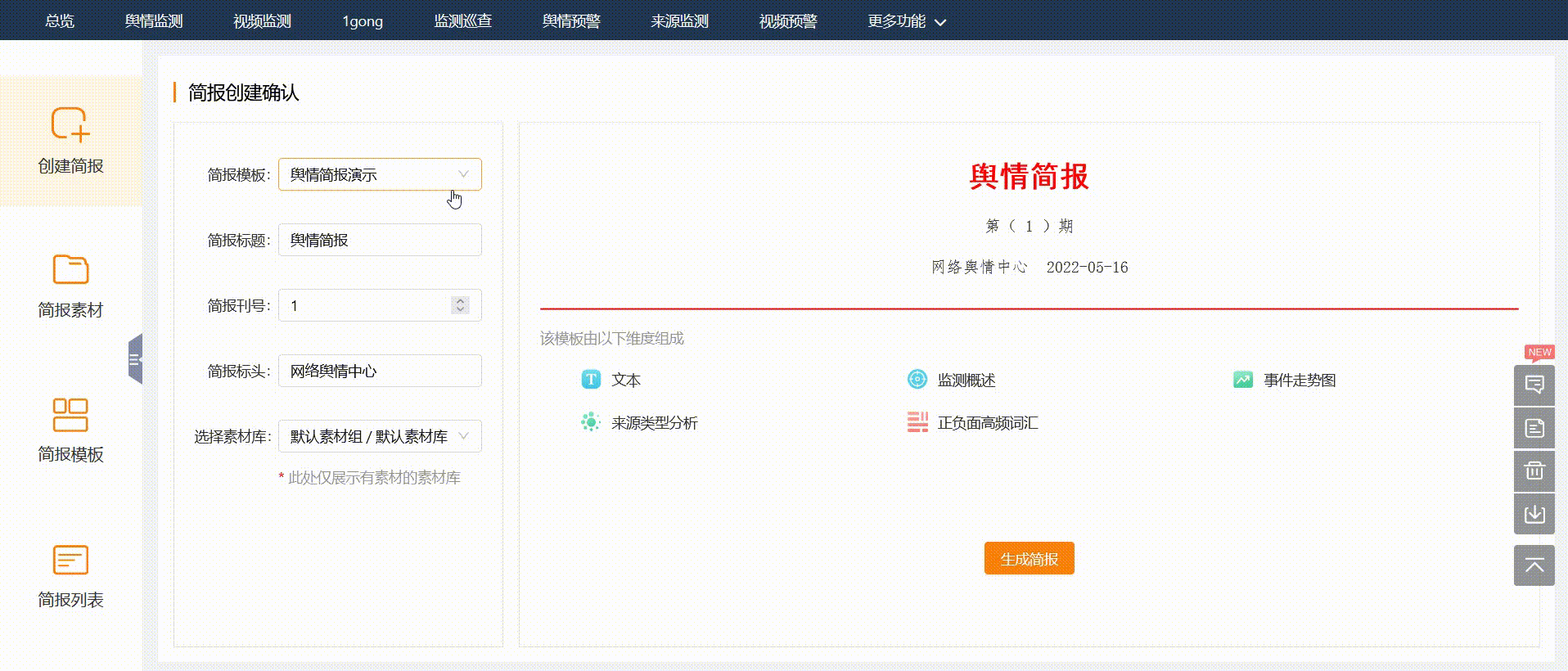
Task: Open the 简报列表 sidebar icon
Action: tap(70, 561)
